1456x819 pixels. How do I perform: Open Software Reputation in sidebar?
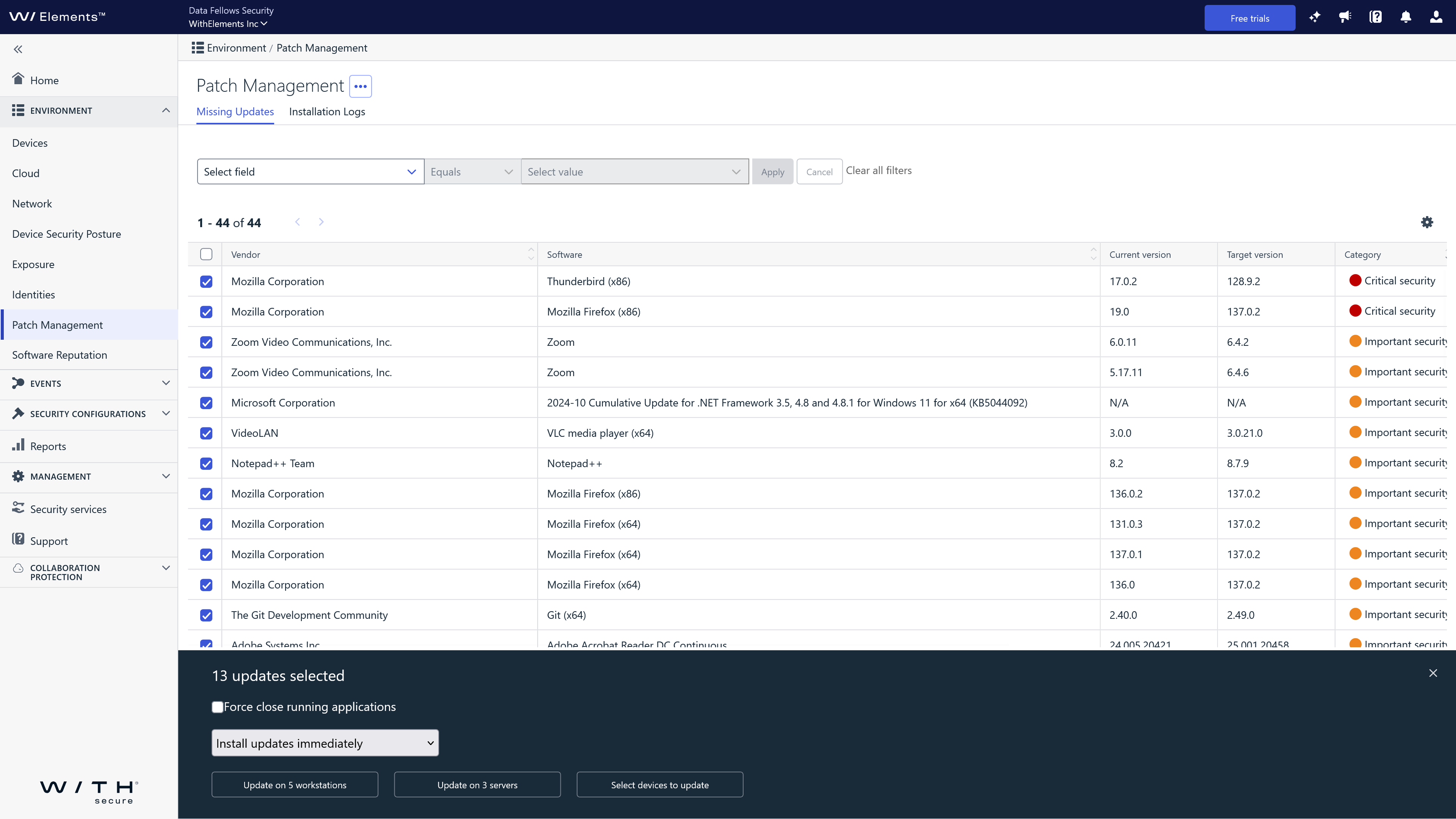pyautogui.click(x=60, y=355)
